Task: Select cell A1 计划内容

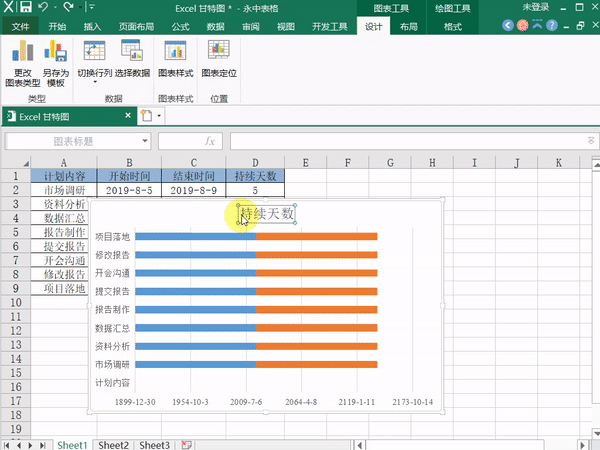Action: point(64,176)
